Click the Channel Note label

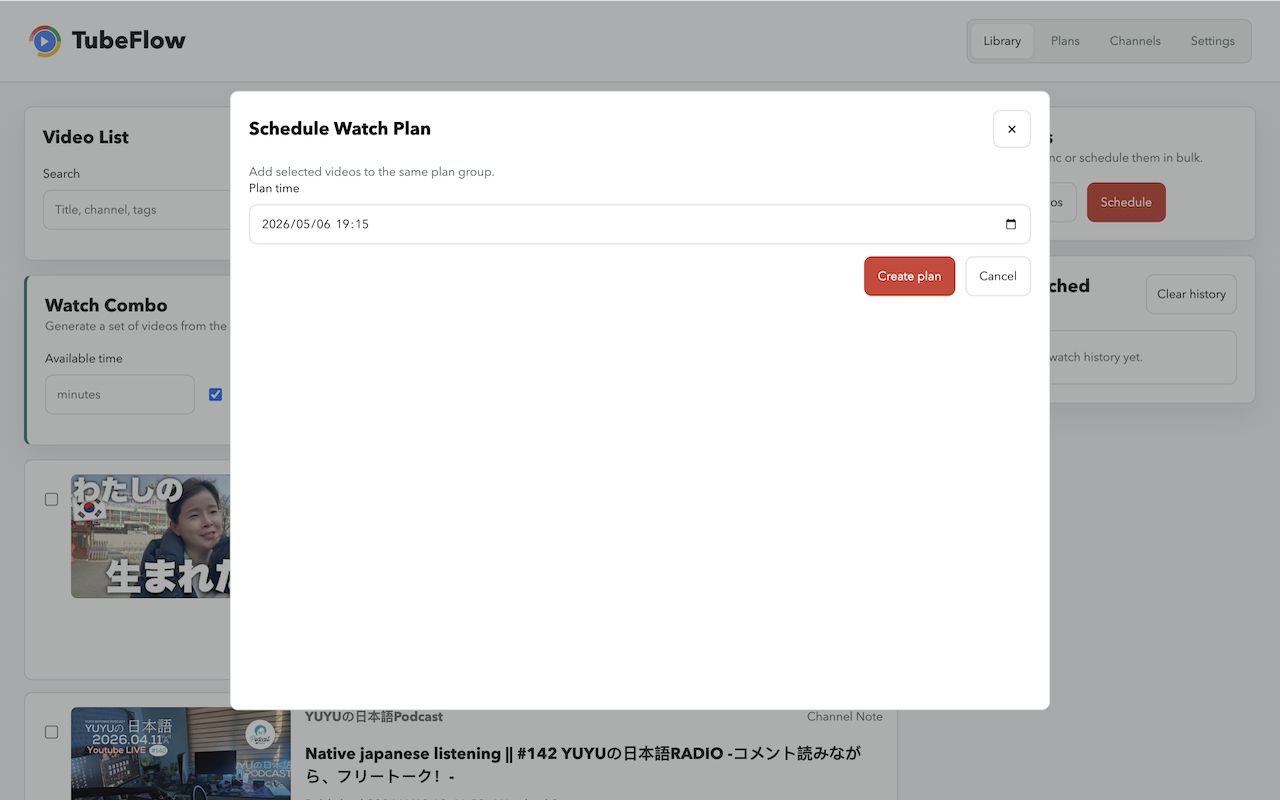(x=845, y=717)
